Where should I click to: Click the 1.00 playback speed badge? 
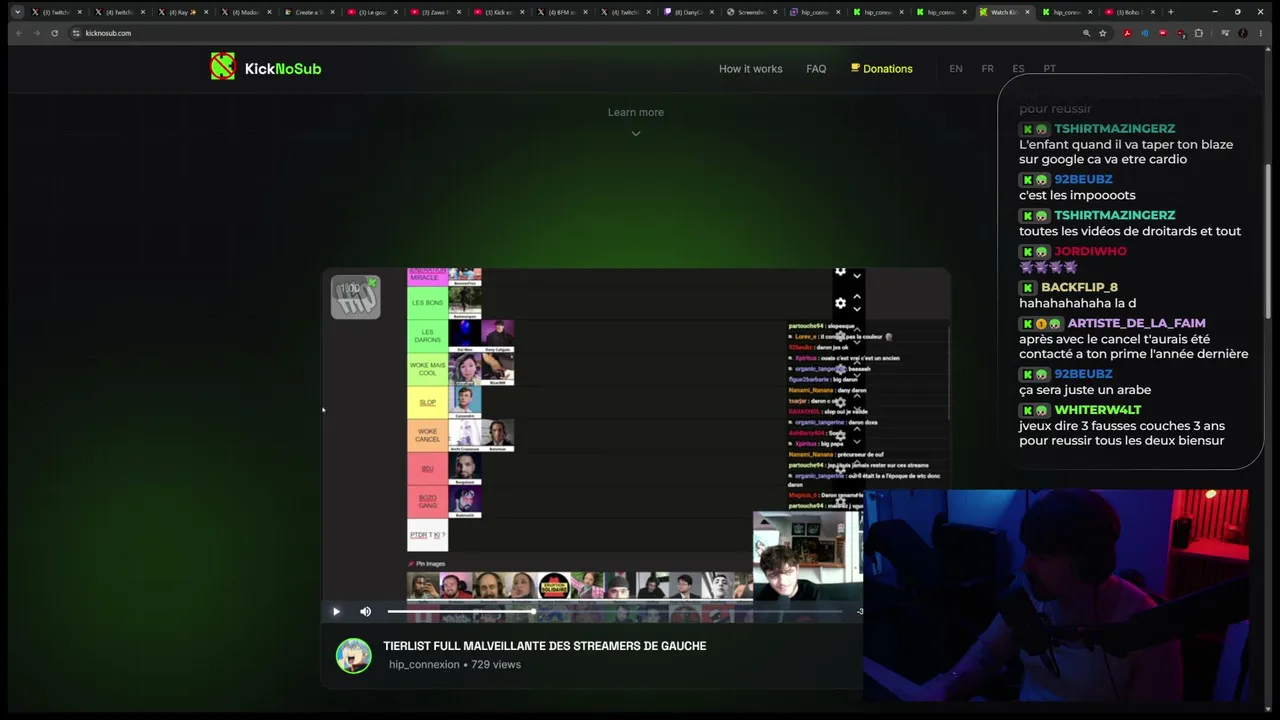tap(355, 297)
